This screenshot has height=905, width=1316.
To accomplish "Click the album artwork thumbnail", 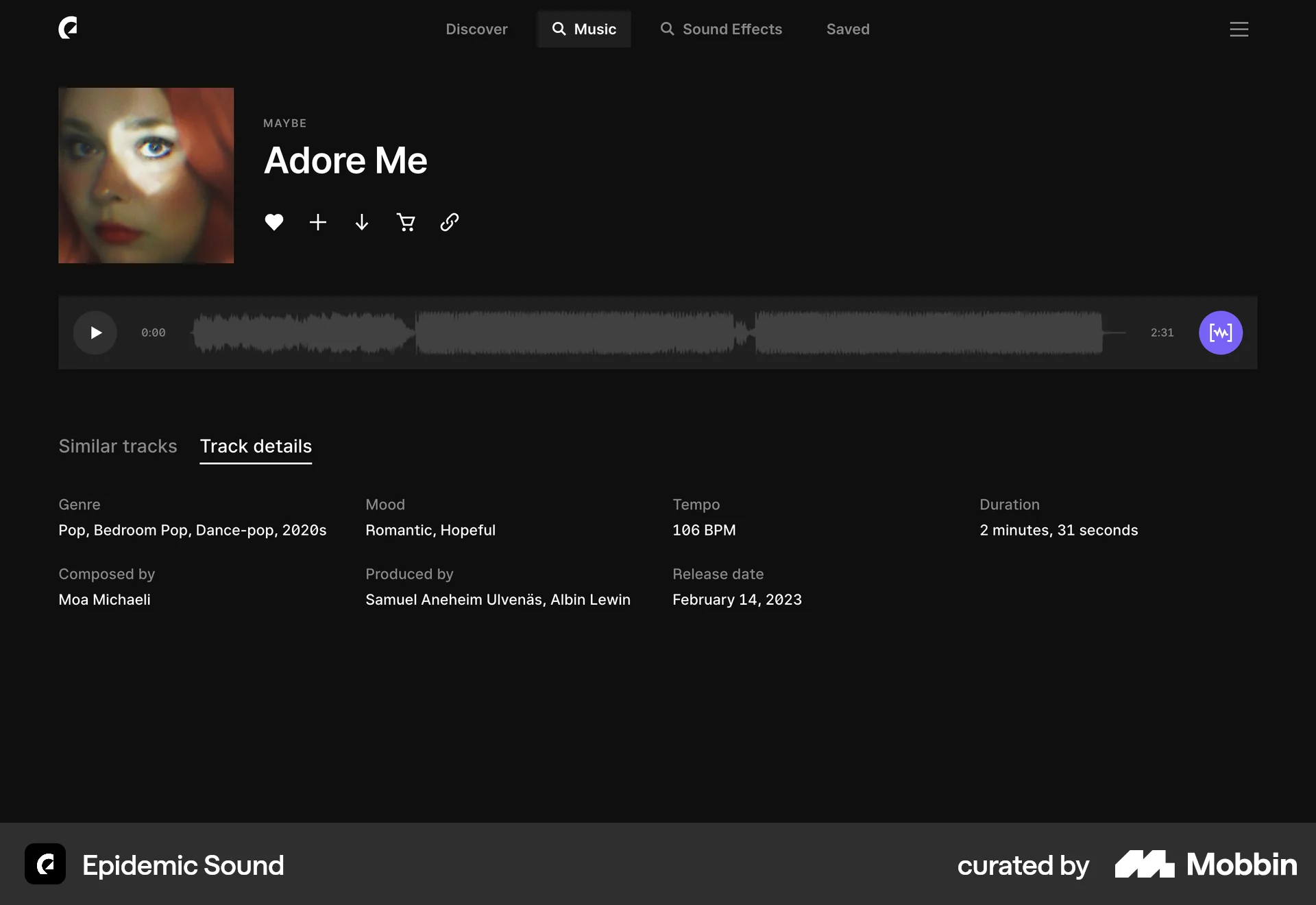I will (146, 176).
